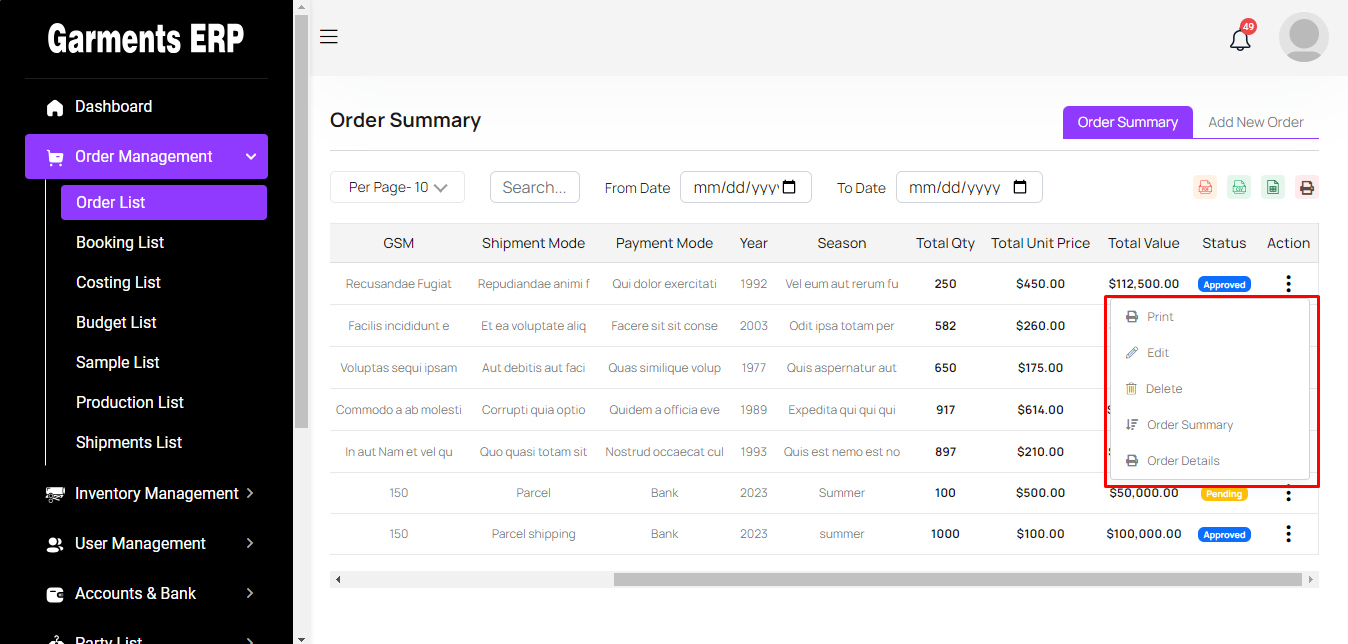
Task: Go to the Dashboard page
Action: [x=113, y=106]
